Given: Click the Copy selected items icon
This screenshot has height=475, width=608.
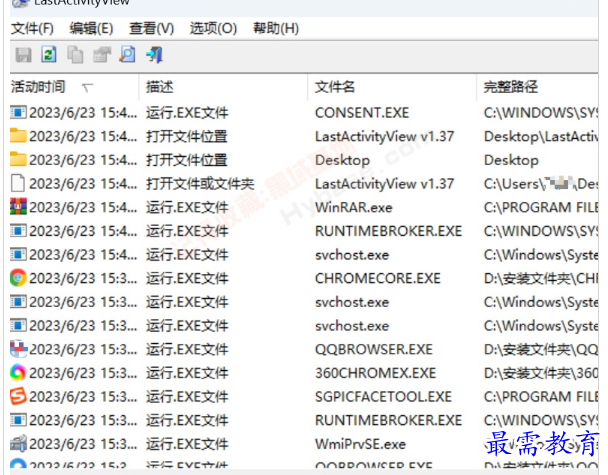Looking at the screenshot, I should pyautogui.click(x=75, y=55).
